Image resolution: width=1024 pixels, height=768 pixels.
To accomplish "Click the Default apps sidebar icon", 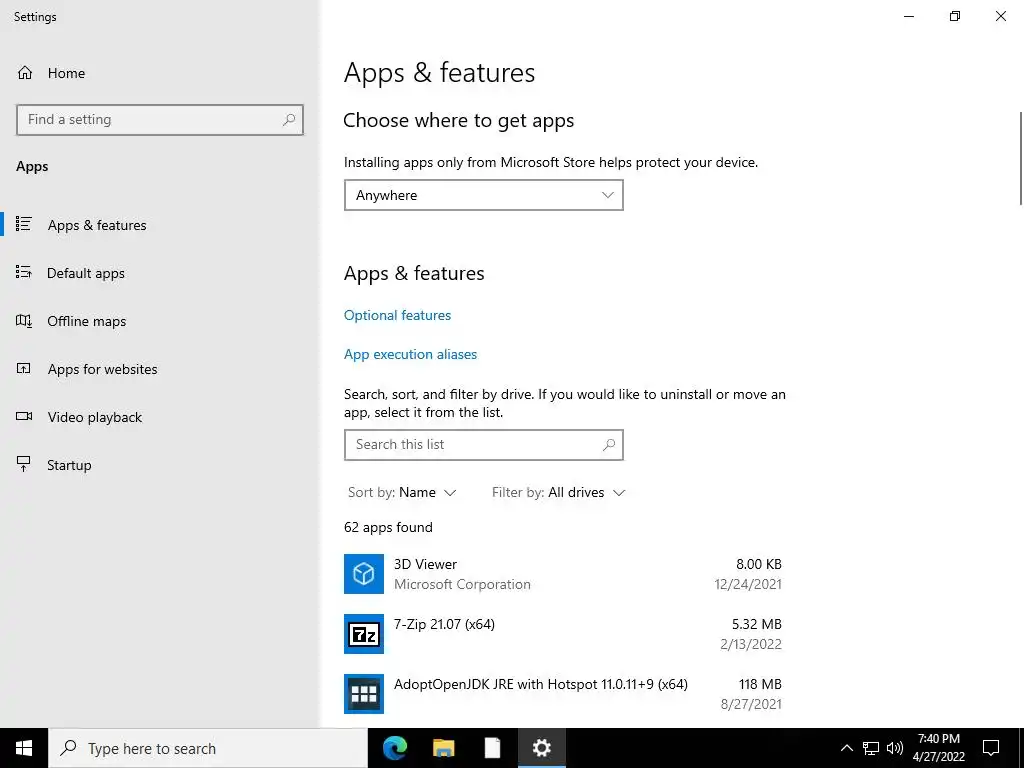I will [x=24, y=272].
